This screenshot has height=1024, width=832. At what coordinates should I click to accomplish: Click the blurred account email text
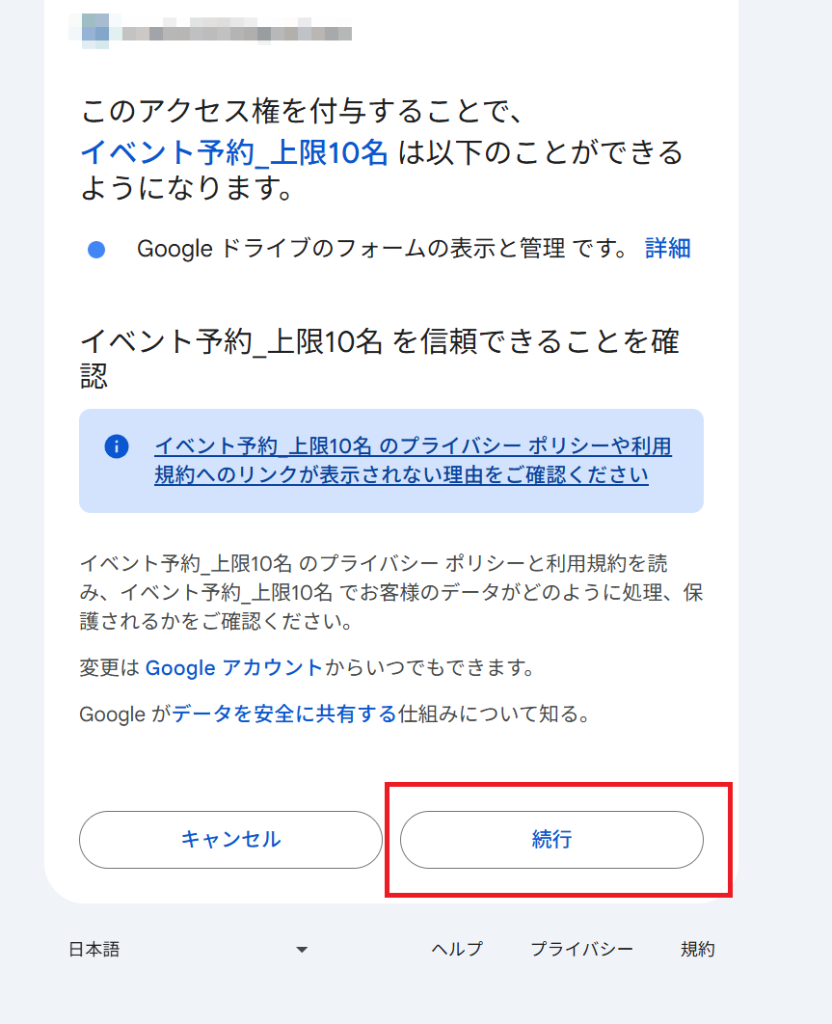pyautogui.click(x=236, y=31)
